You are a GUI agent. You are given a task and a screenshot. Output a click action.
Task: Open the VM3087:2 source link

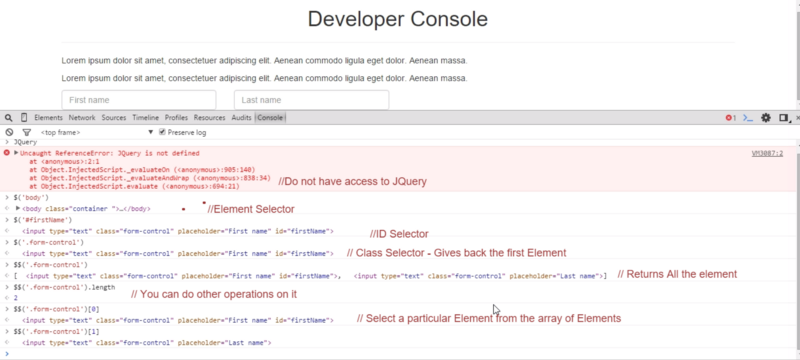[x=767, y=153]
